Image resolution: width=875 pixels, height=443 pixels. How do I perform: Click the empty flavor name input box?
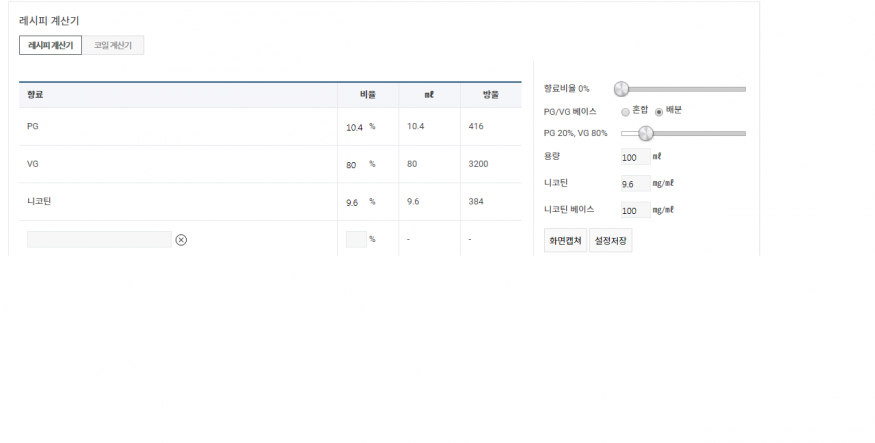coord(99,239)
